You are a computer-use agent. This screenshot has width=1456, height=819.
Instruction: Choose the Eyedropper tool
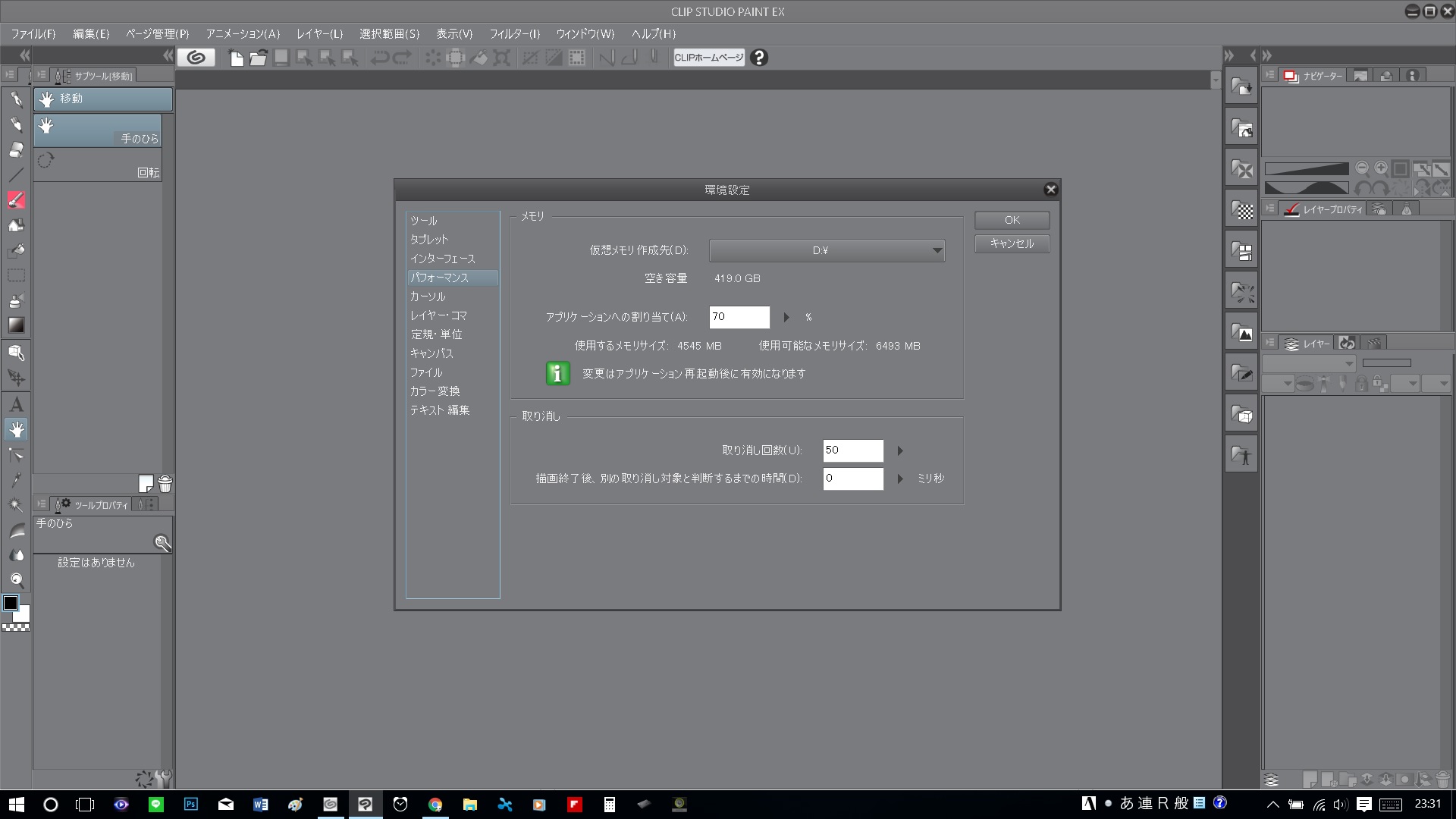click(x=16, y=479)
